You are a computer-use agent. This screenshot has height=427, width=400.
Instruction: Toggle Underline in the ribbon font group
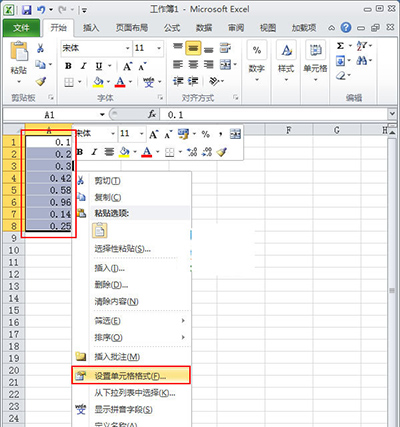tap(99, 66)
